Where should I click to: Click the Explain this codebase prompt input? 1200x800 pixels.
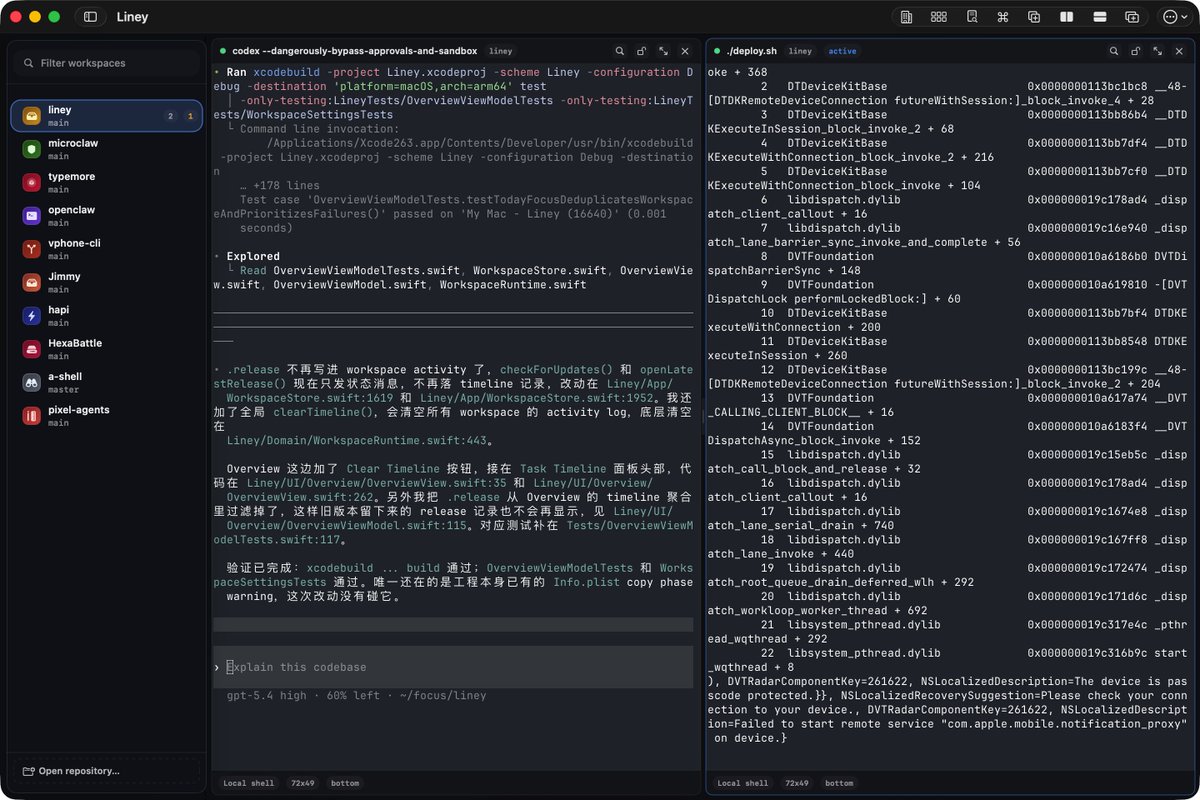(453, 667)
